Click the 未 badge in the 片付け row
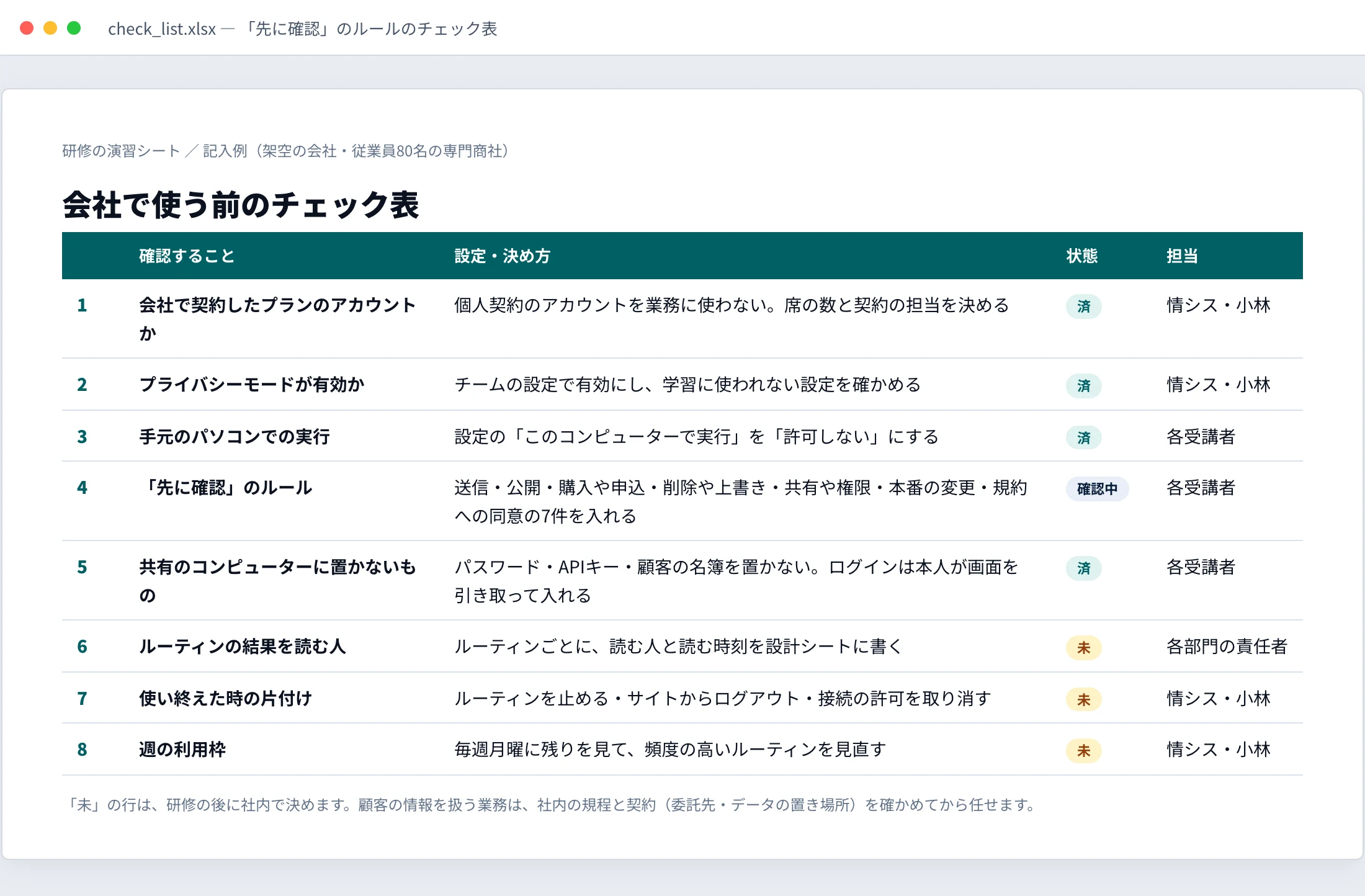This screenshot has width=1365, height=896. pyautogui.click(x=1084, y=700)
